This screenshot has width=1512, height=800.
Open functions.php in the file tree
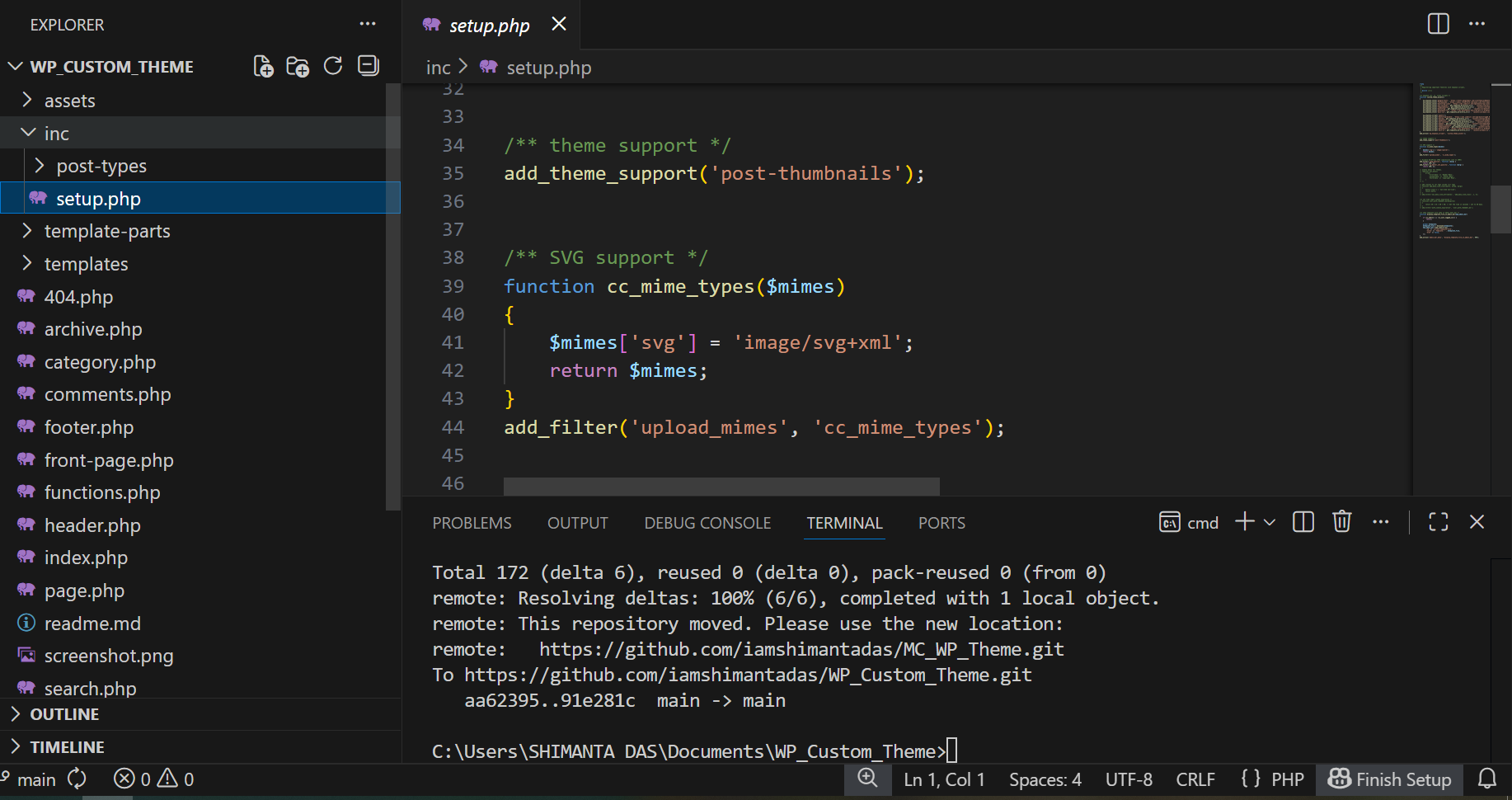[x=102, y=492]
